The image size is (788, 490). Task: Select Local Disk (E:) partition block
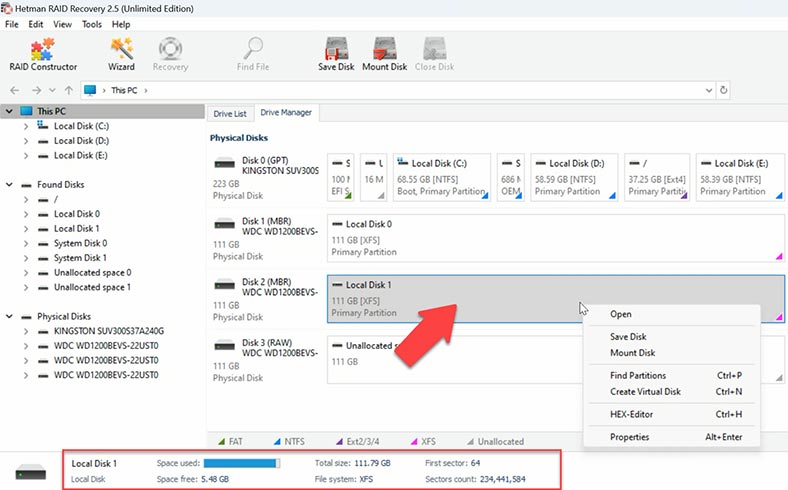click(x=740, y=177)
